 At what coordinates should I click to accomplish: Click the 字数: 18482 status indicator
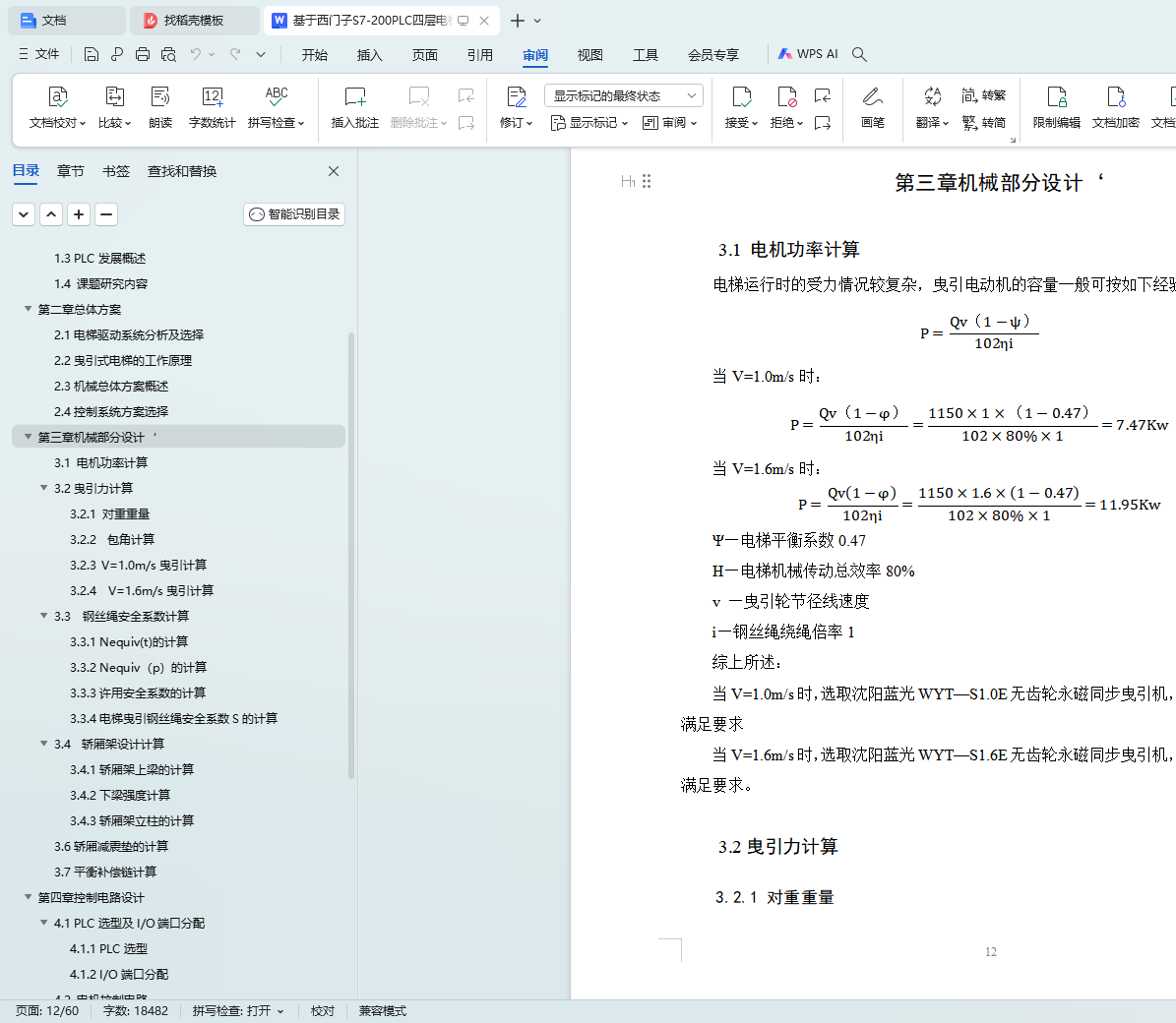pos(136,1011)
